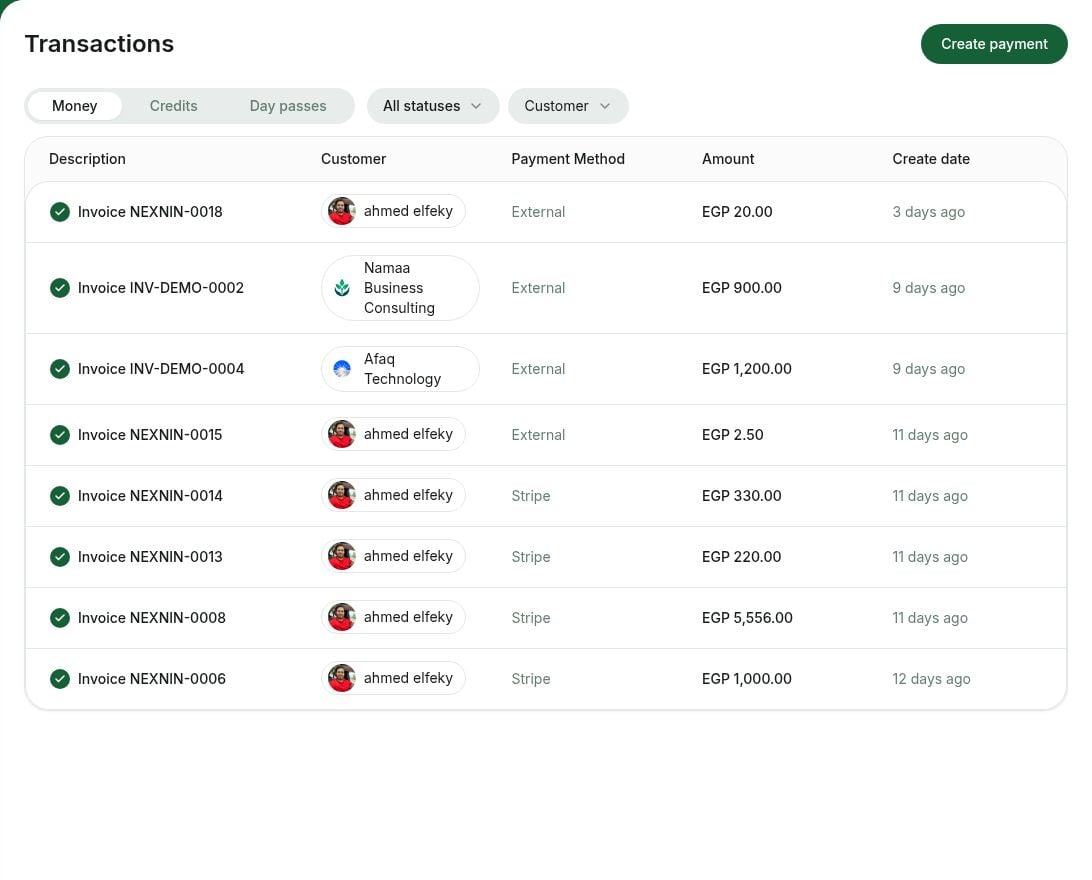Click the Description column header
This screenshot has height=880, width=1092.
coord(87,159)
